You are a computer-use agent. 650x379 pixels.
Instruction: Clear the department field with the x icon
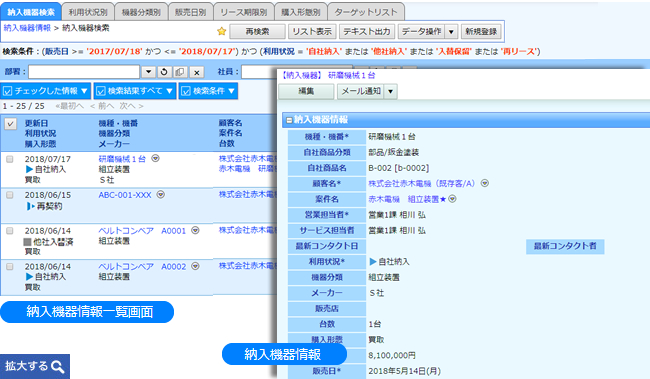pos(197,72)
